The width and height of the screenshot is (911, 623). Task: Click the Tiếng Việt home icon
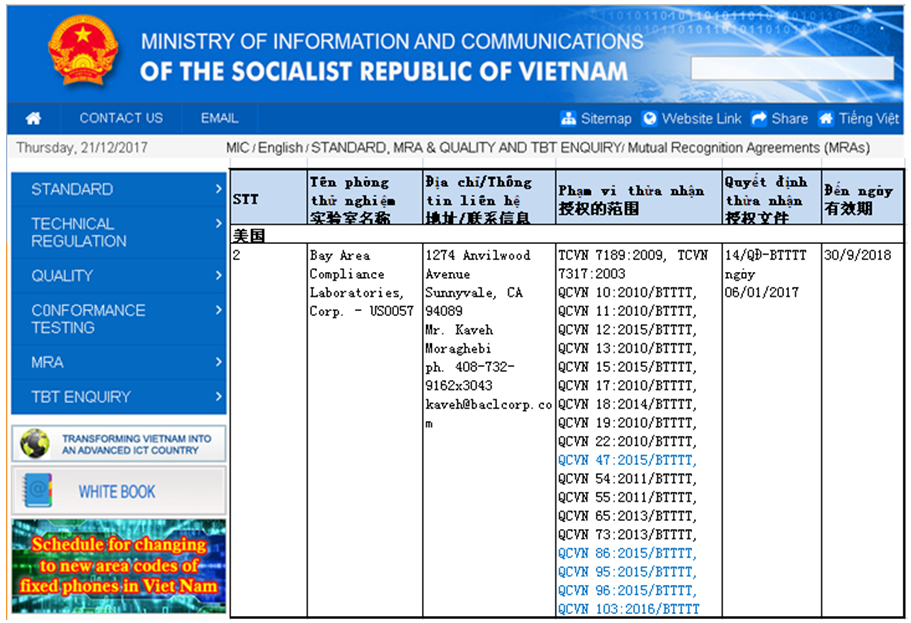coord(826,119)
